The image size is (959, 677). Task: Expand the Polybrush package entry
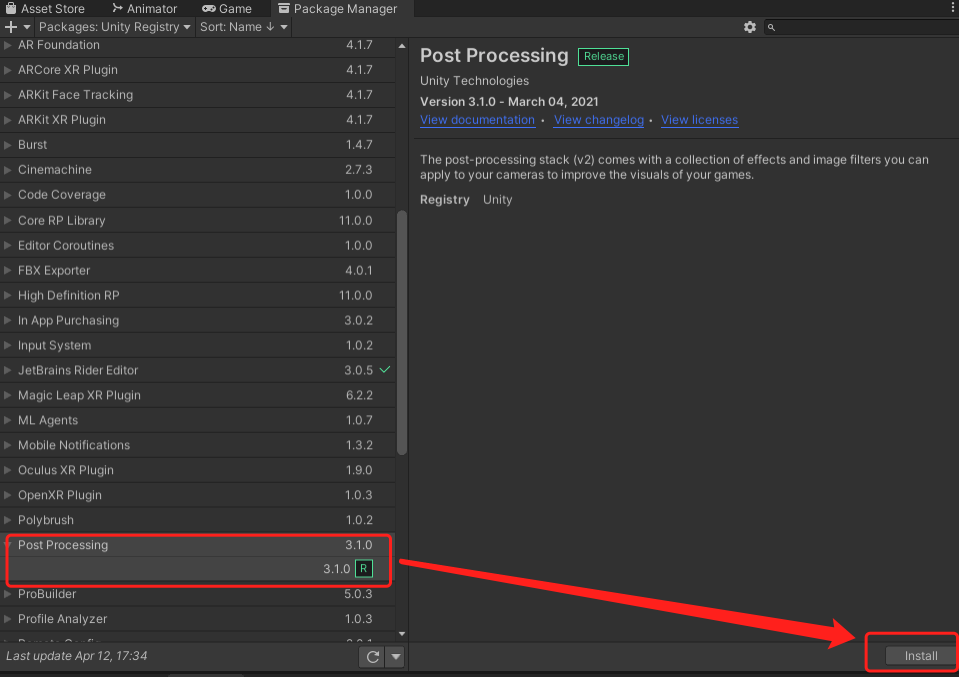[7, 520]
